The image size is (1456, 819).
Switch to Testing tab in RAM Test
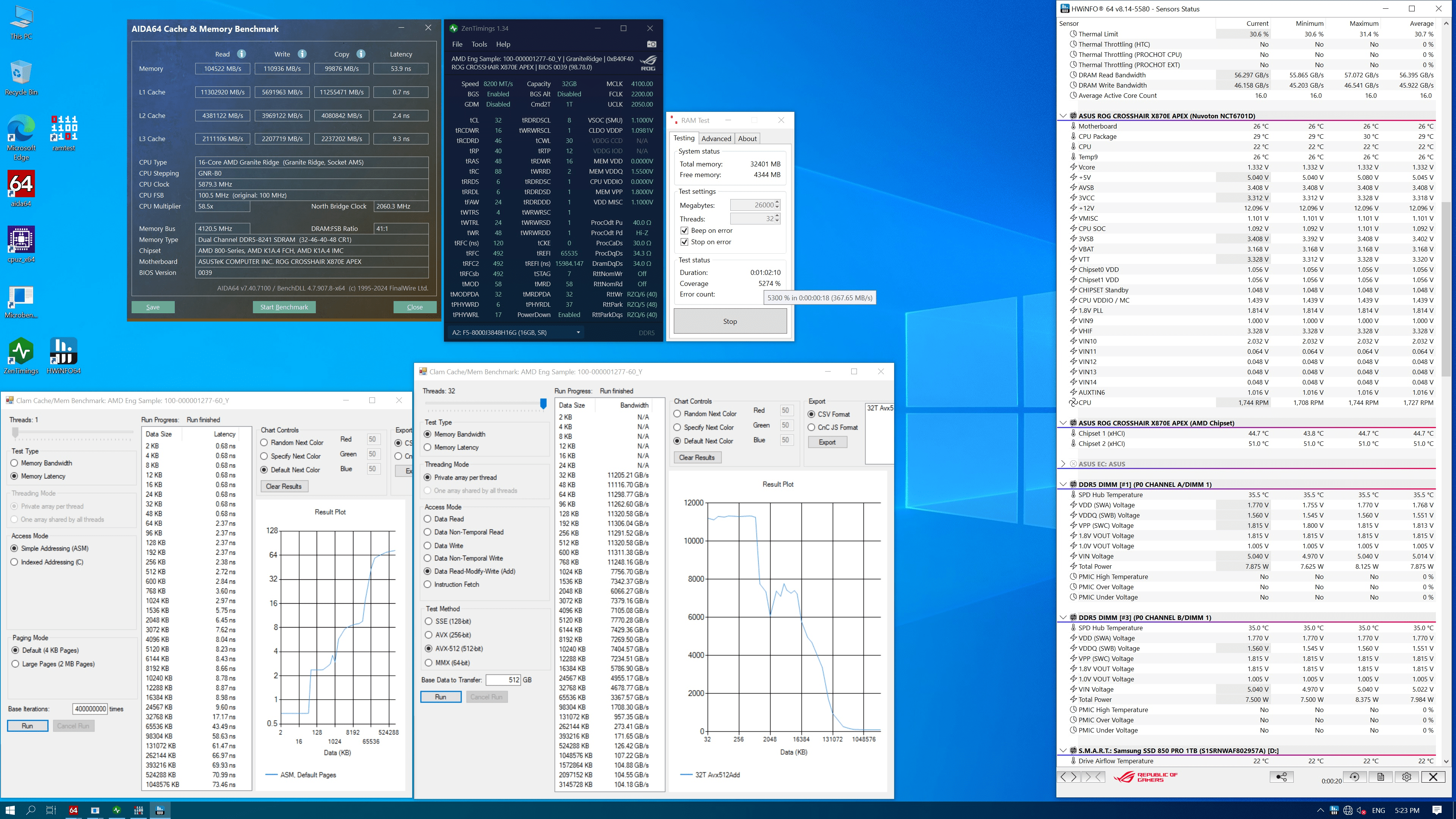pos(684,138)
